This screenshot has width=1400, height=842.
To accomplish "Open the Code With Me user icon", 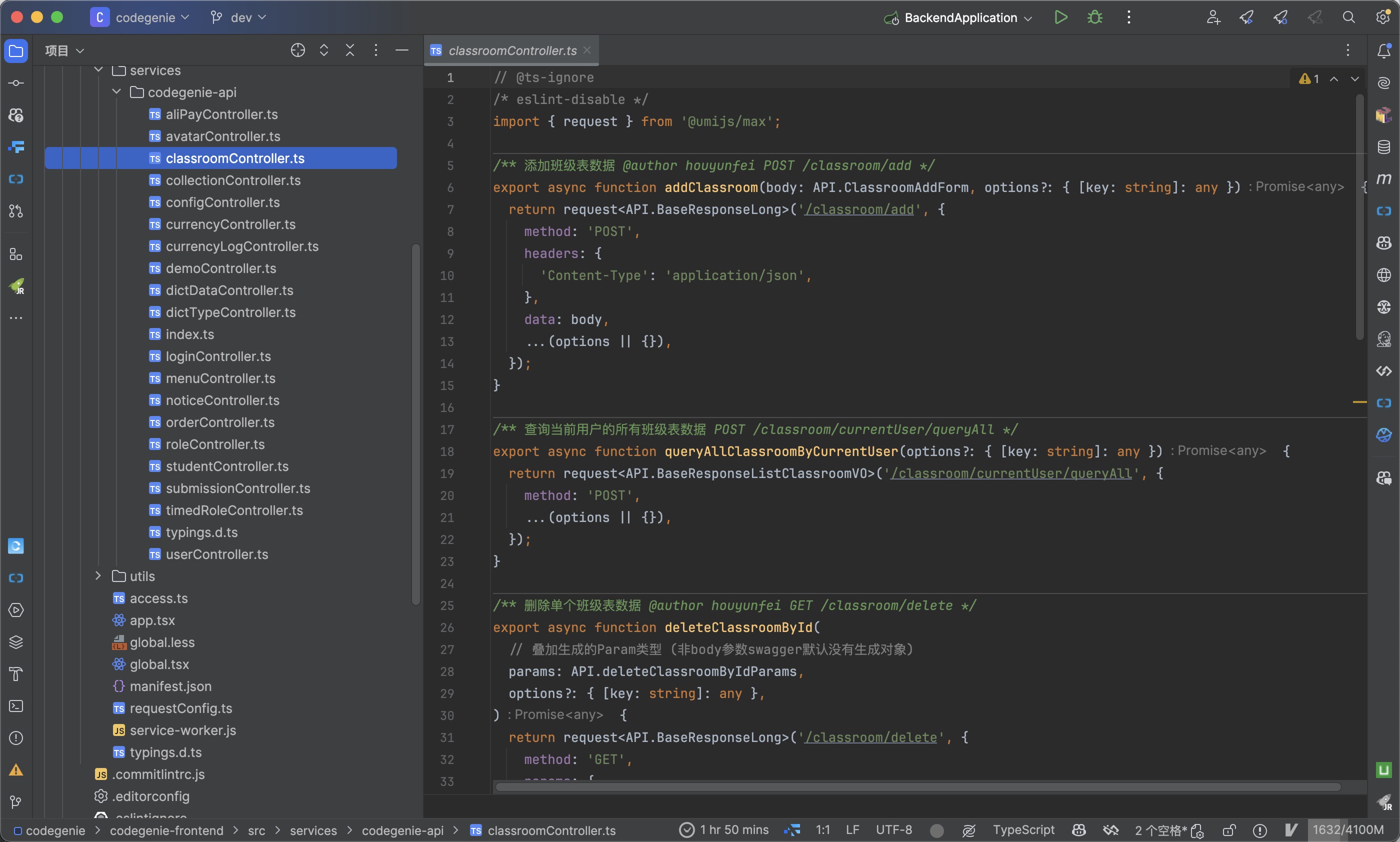I will click(x=1213, y=17).
